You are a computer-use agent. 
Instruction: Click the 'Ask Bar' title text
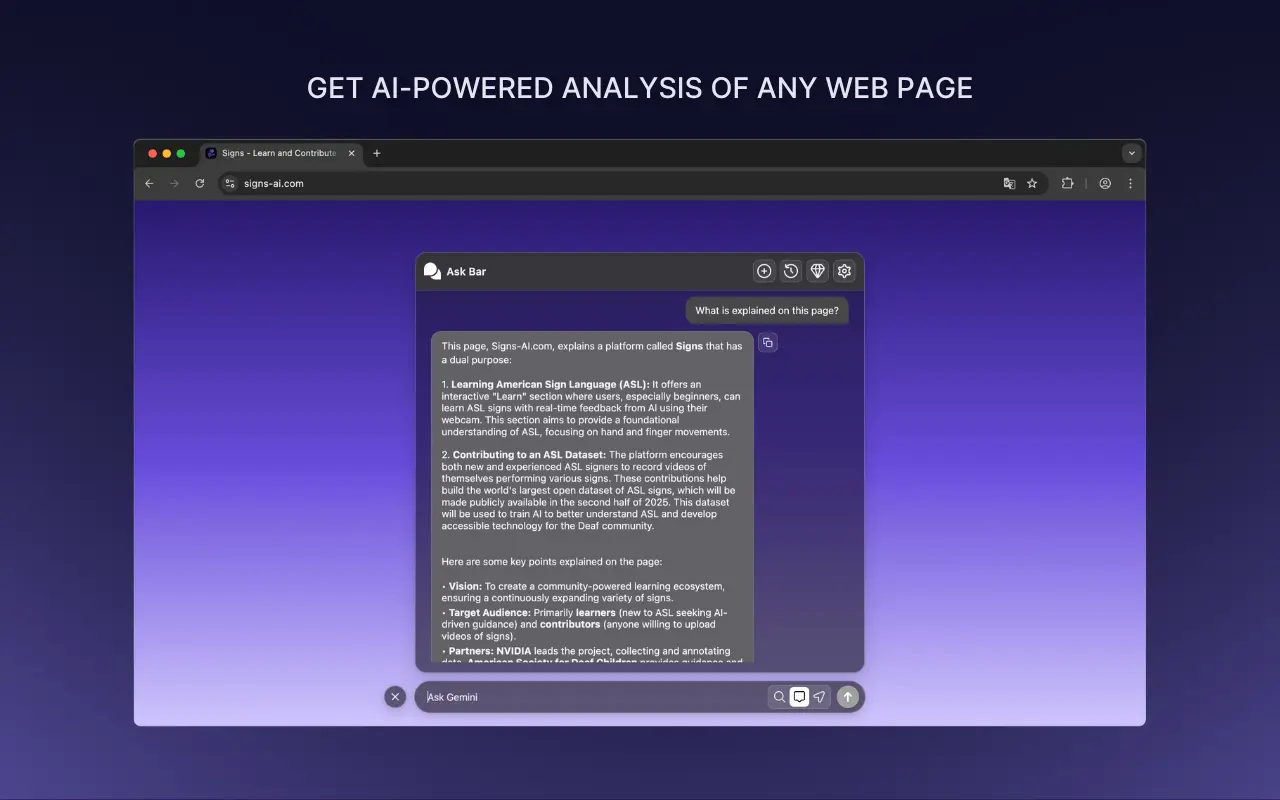click(x=466, y=271)
